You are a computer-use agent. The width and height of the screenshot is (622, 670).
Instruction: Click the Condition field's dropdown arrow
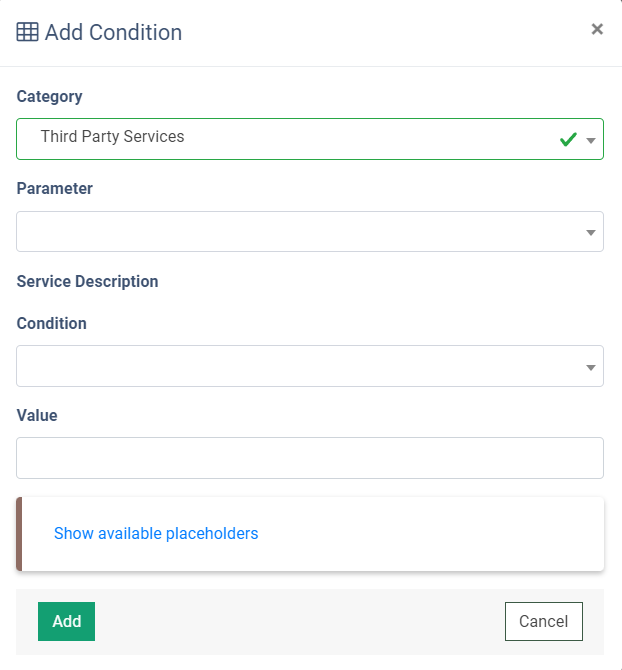coord(591,368)
